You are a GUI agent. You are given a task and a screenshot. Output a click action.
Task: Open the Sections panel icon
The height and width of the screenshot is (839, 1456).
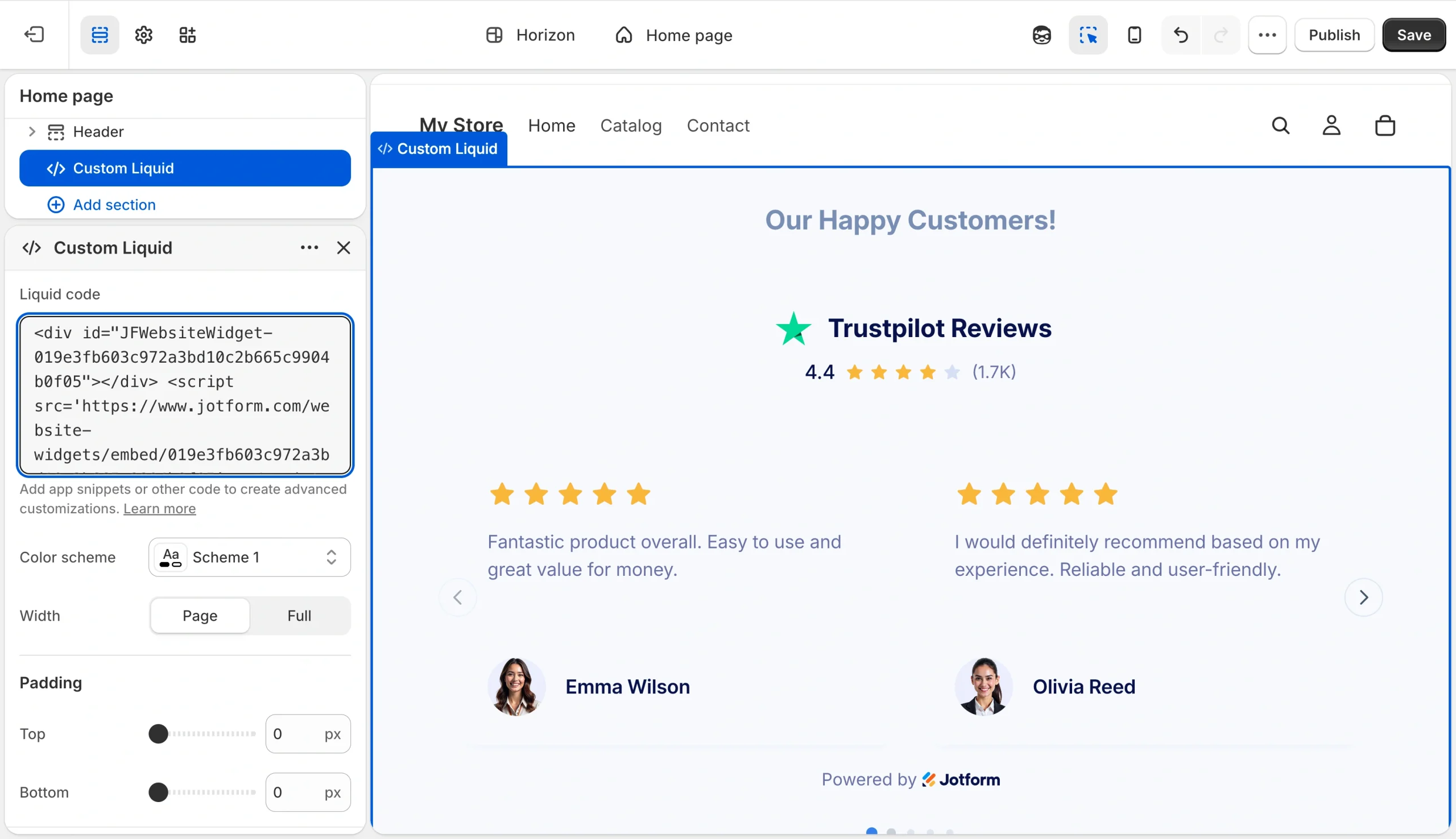tap(100, 35)
